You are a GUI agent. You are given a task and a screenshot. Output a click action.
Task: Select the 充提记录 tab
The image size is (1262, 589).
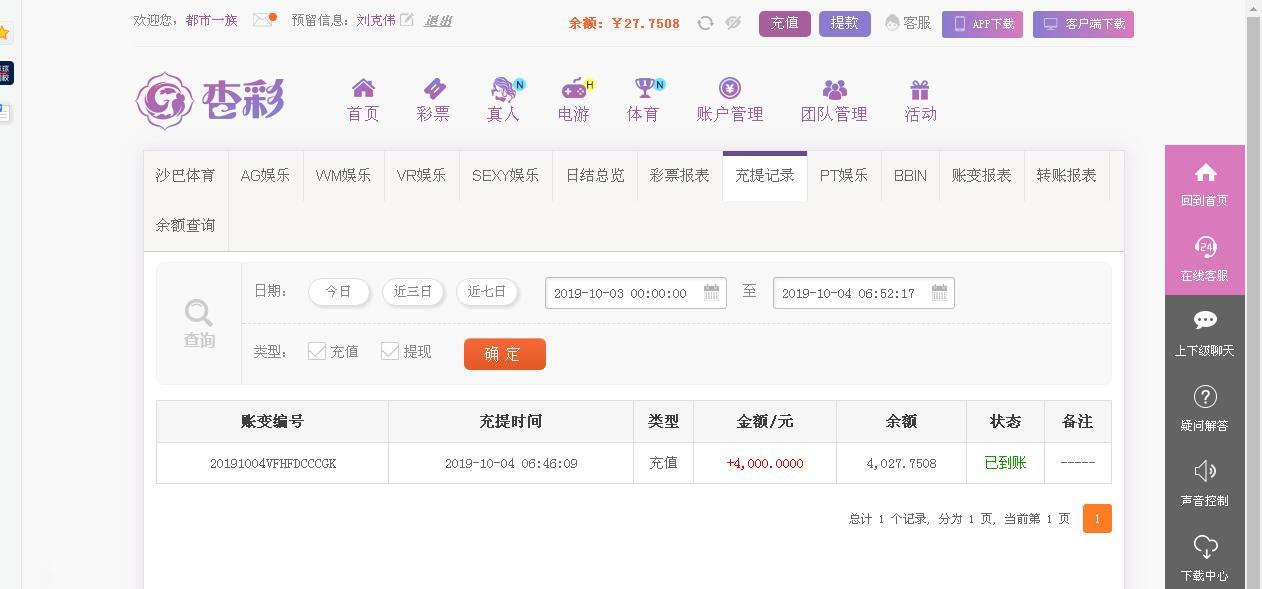765,175
